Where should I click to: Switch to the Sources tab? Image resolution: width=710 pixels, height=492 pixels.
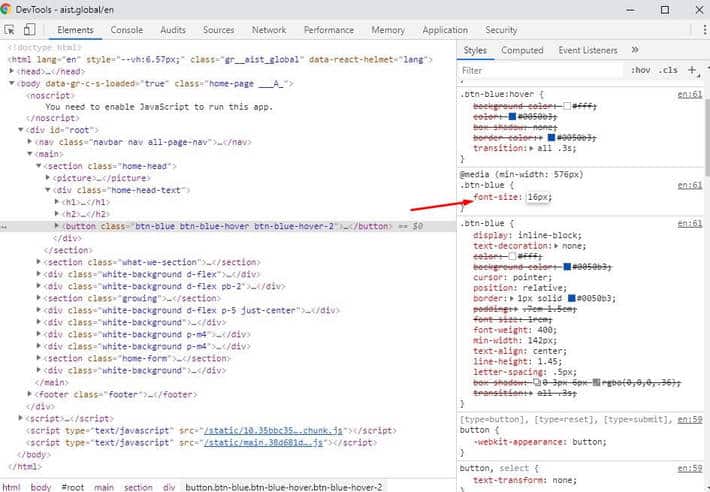218,30
